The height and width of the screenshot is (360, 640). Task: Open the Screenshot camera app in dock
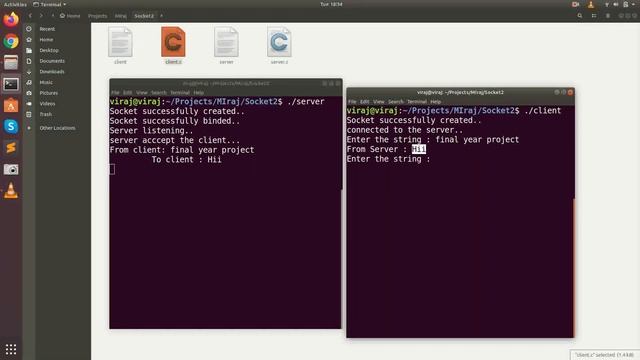[x=11, y=169]
